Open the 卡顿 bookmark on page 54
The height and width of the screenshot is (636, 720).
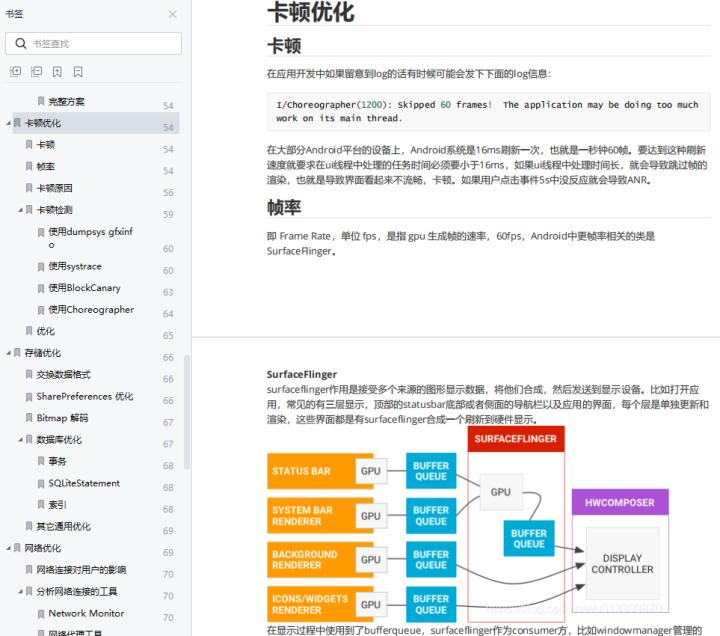click(45, 145)
